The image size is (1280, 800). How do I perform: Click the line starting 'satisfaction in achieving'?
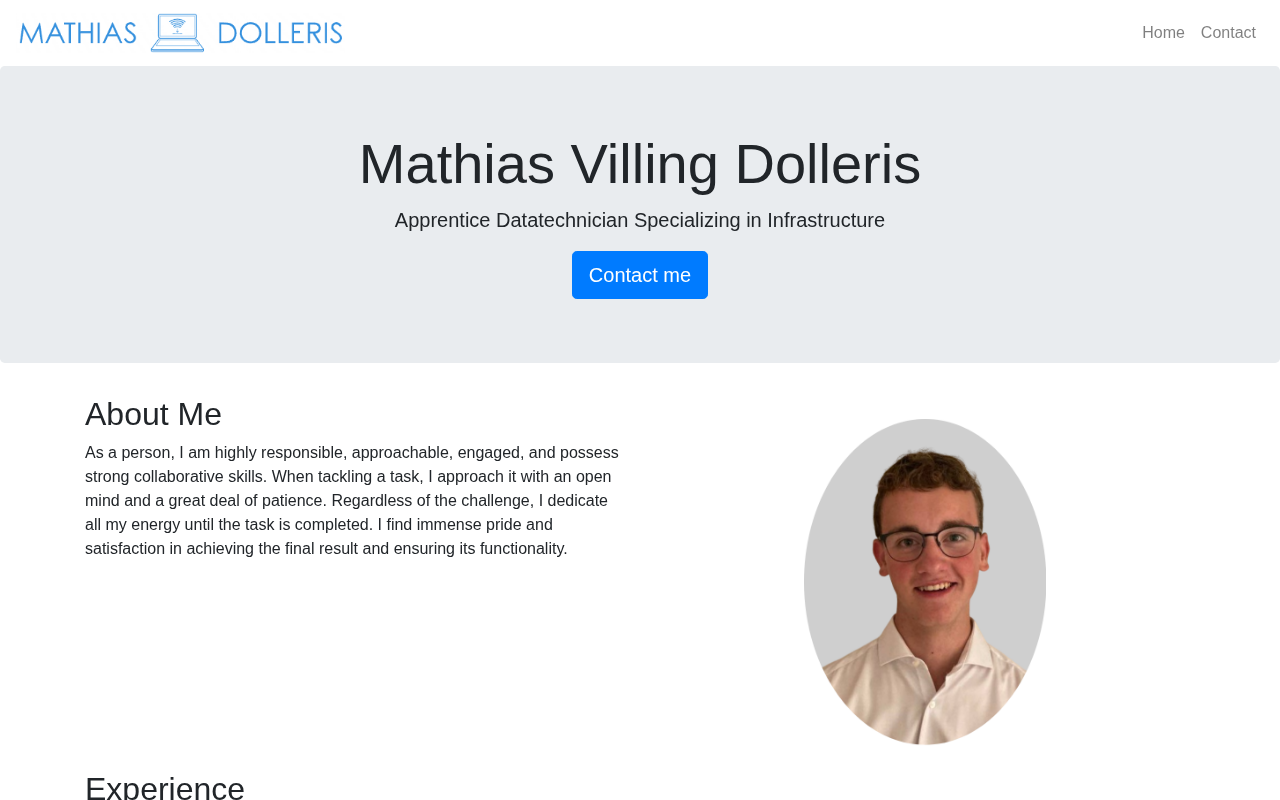point(326,549)
